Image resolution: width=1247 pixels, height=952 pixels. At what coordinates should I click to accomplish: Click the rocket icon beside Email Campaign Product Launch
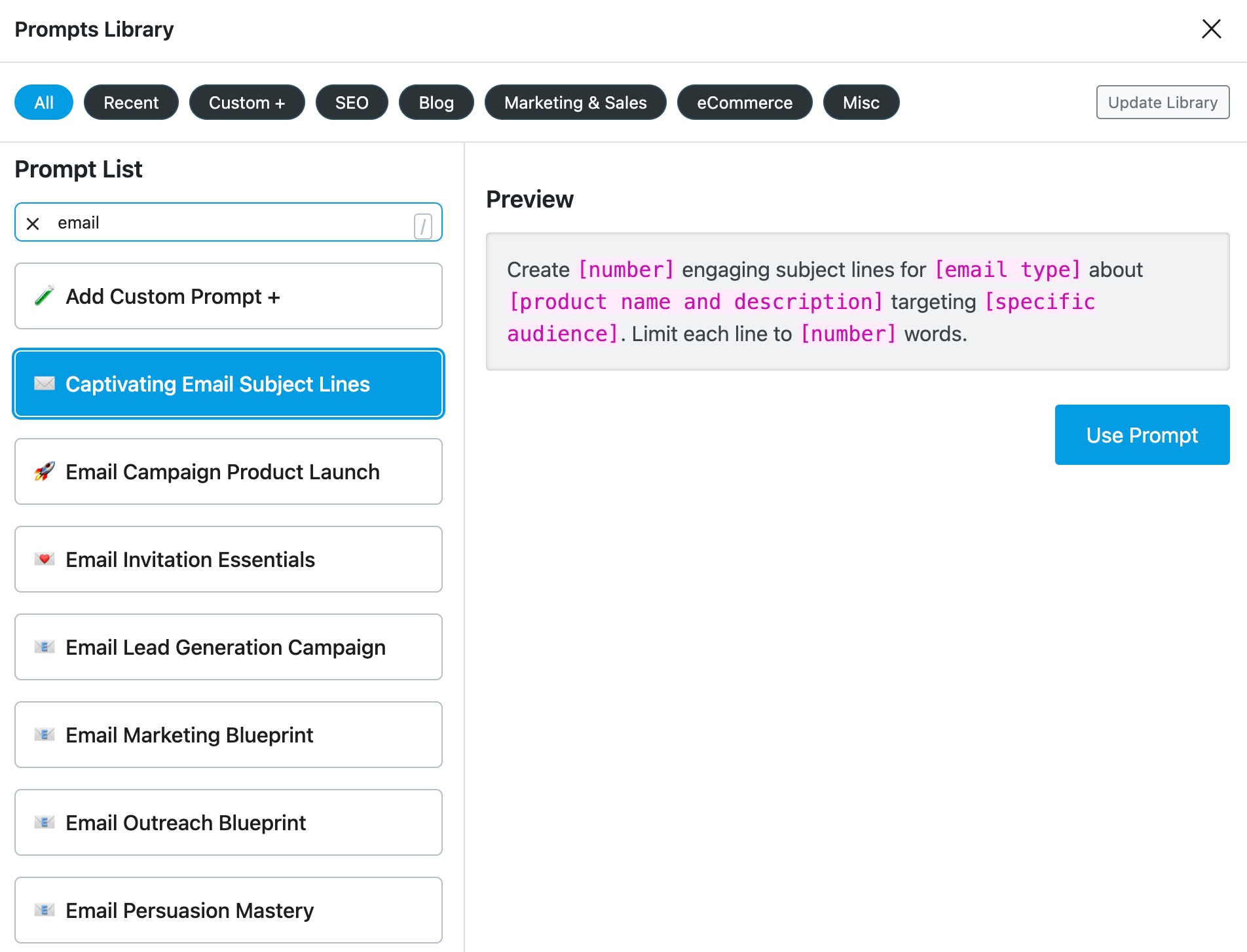tap(44, 471)
